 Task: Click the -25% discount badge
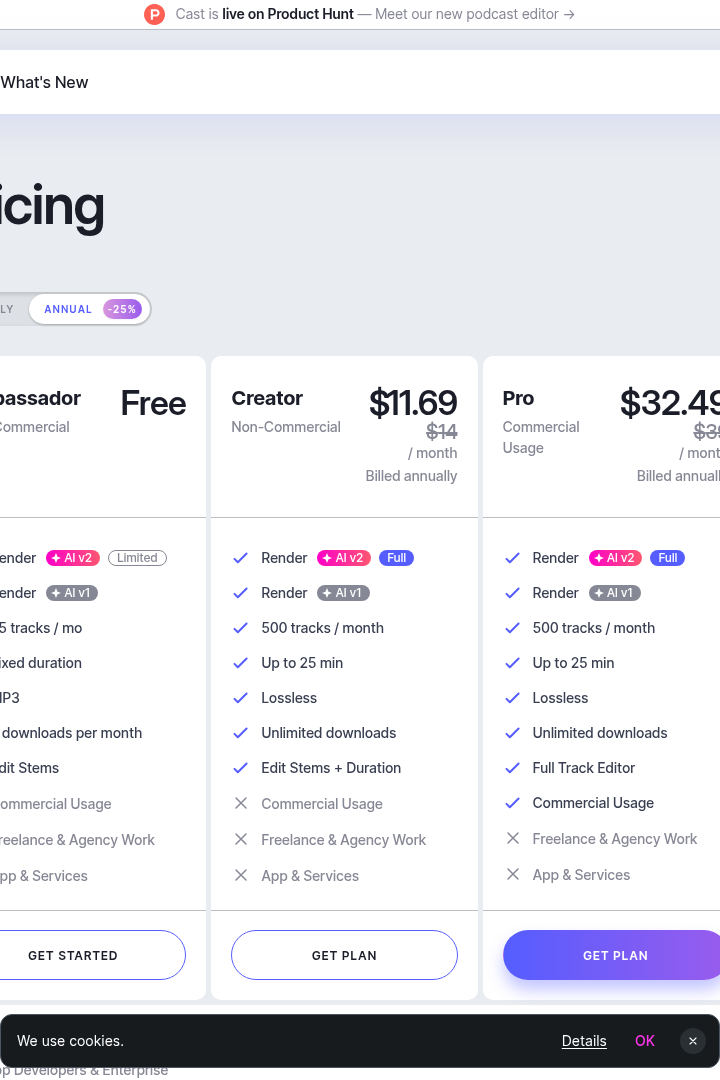click(x=122, y=309)
